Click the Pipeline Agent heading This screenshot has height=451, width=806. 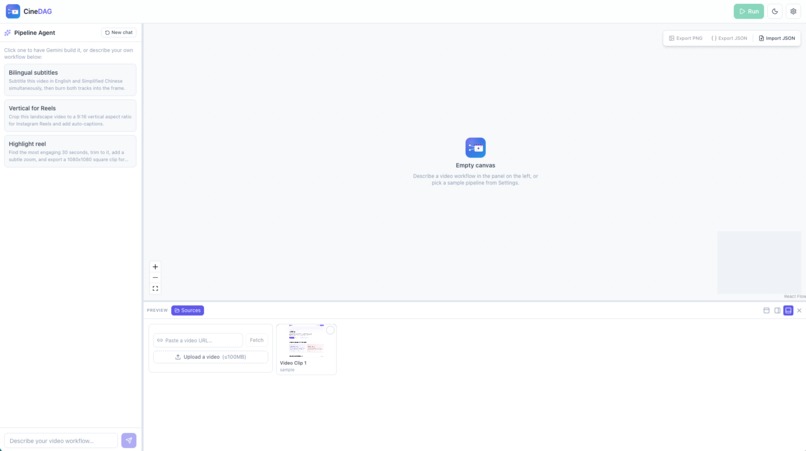34,33
